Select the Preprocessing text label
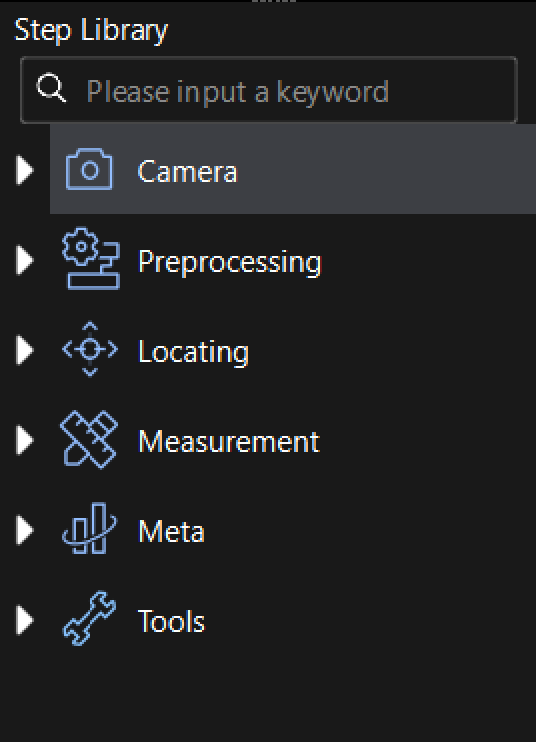 [x=230, y=262]
